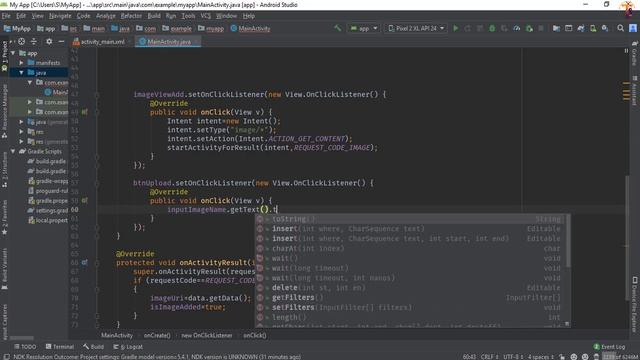Open the TODO tool window
Image resolution: width=640 pixels, height=360 pixels.
coord(25,347)
